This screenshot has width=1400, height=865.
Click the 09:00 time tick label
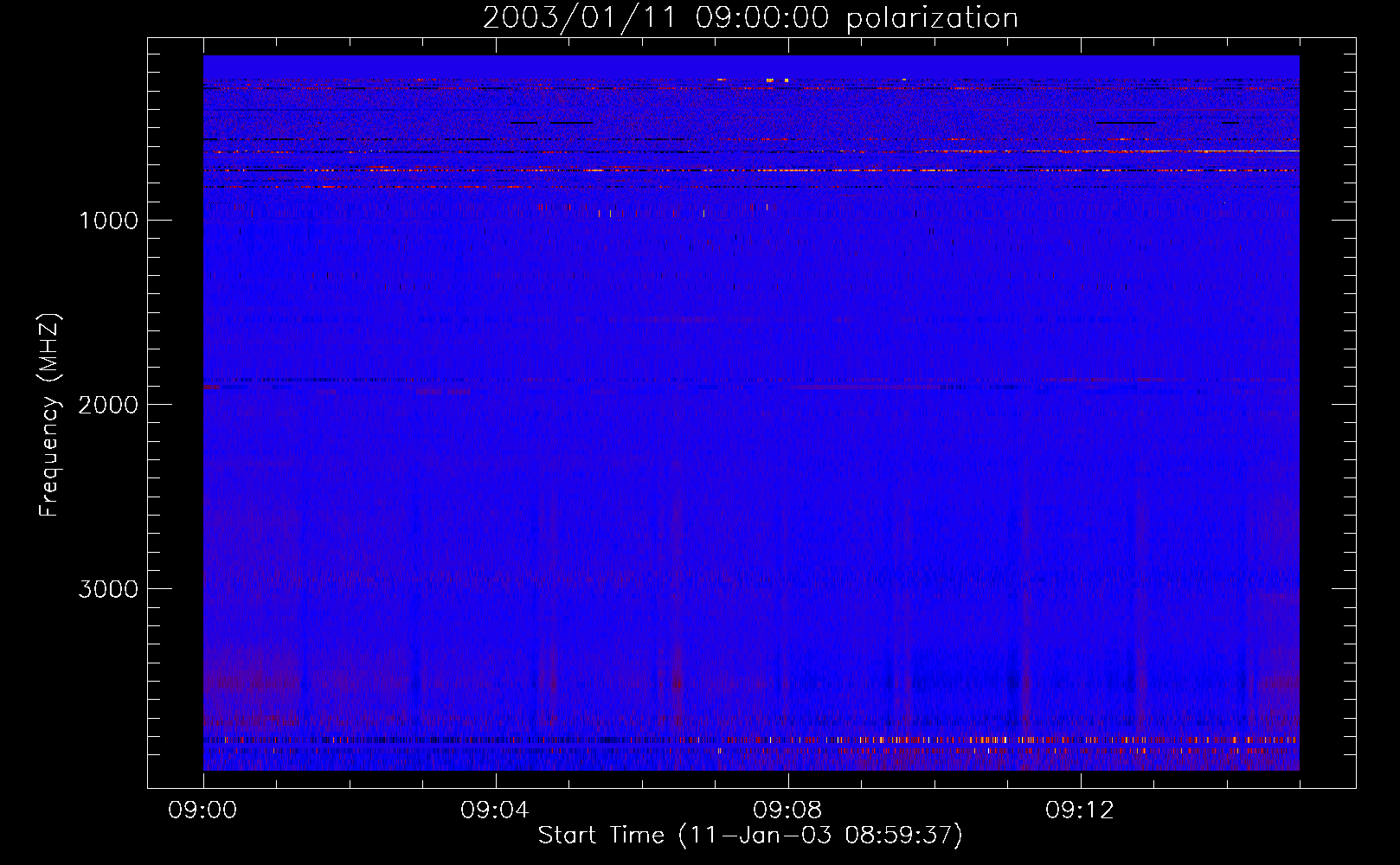[x=202, y=811]
